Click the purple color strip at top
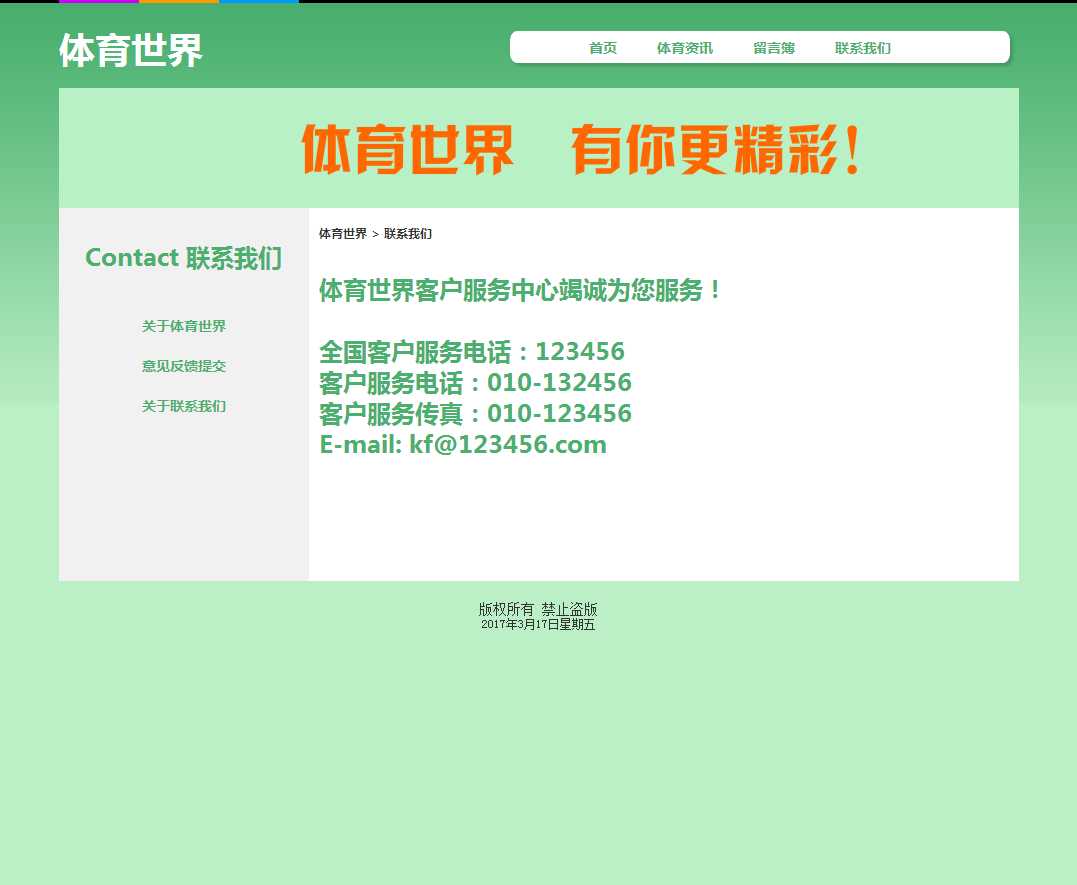 point(98,1)
